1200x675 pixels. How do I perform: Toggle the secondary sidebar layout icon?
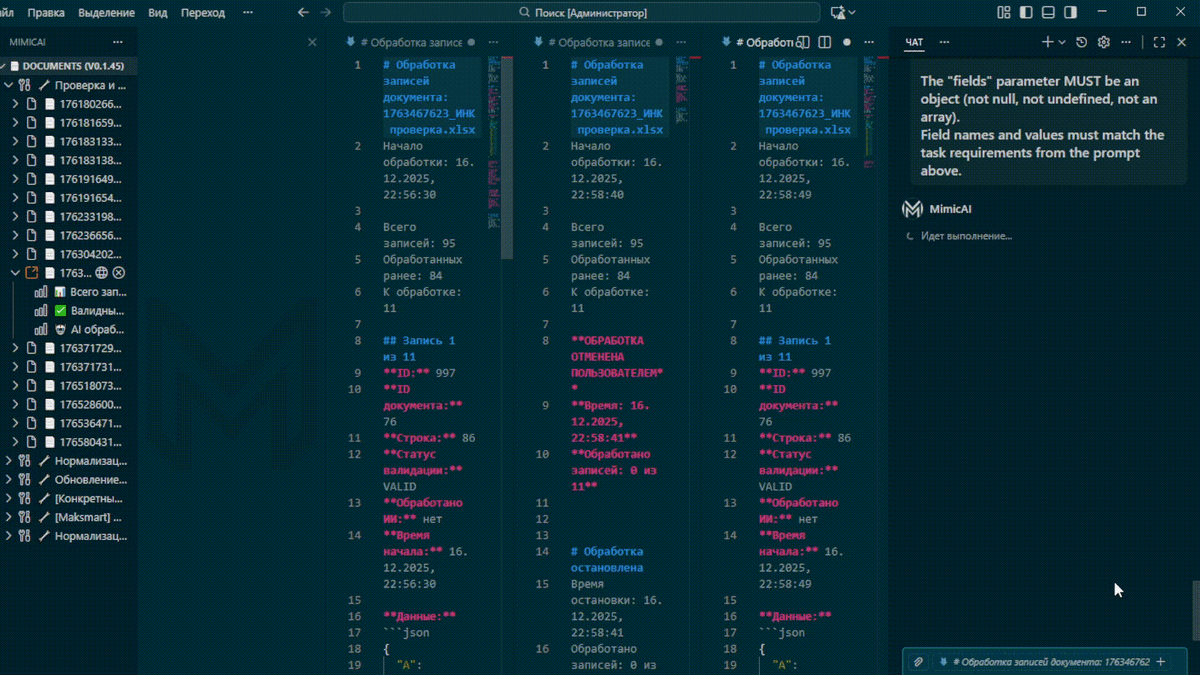click(x=1071, y=13)
